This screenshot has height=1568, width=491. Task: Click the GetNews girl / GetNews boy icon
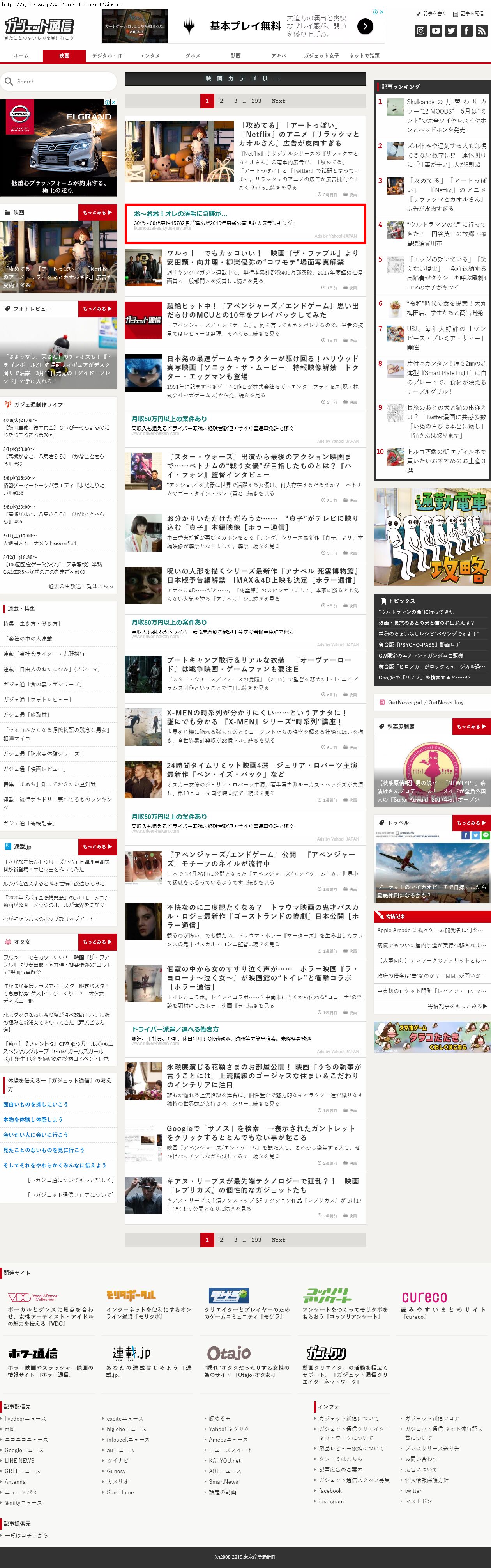point(382,702)
